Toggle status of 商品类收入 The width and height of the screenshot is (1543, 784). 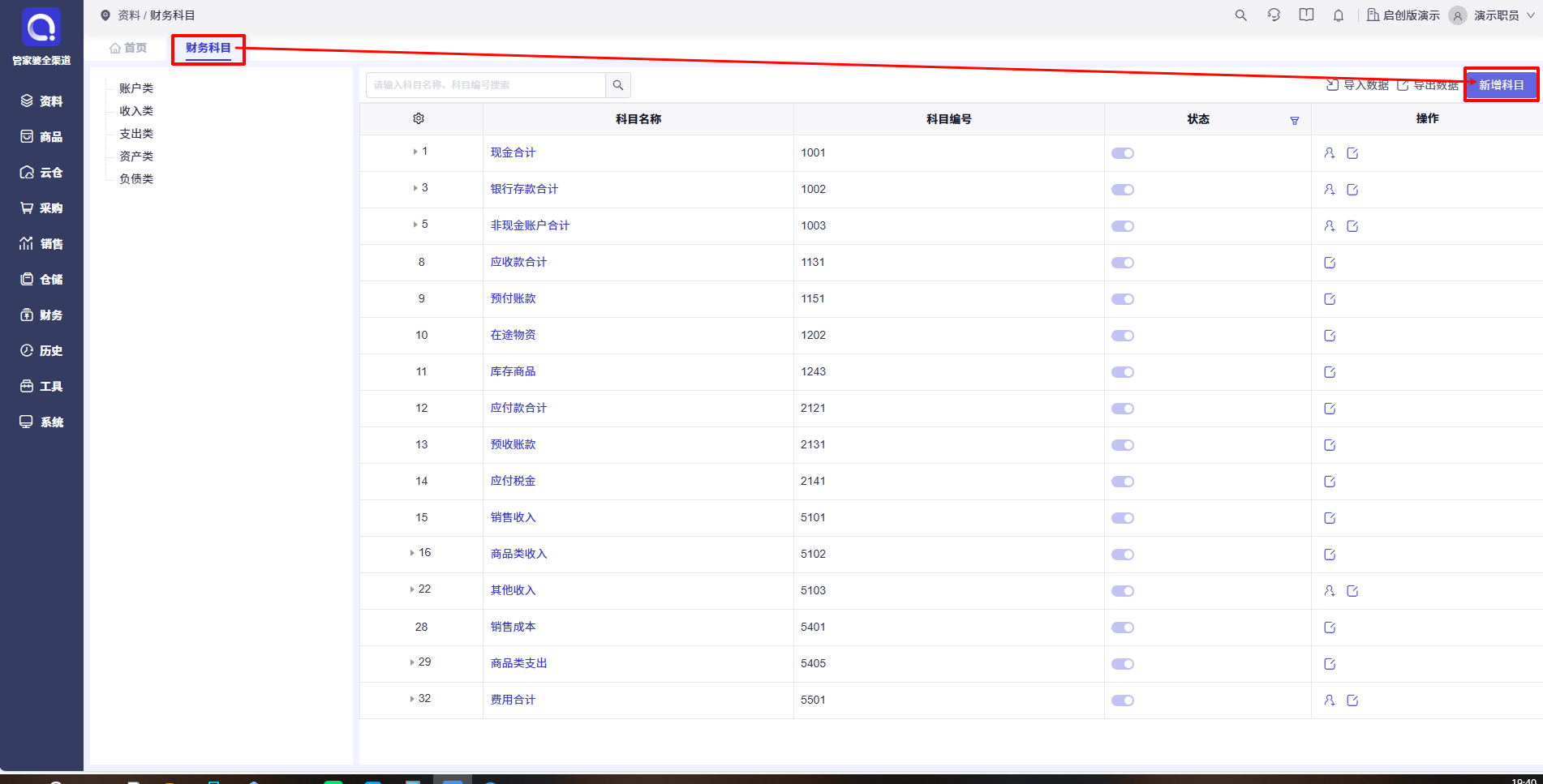[1123, 555]
